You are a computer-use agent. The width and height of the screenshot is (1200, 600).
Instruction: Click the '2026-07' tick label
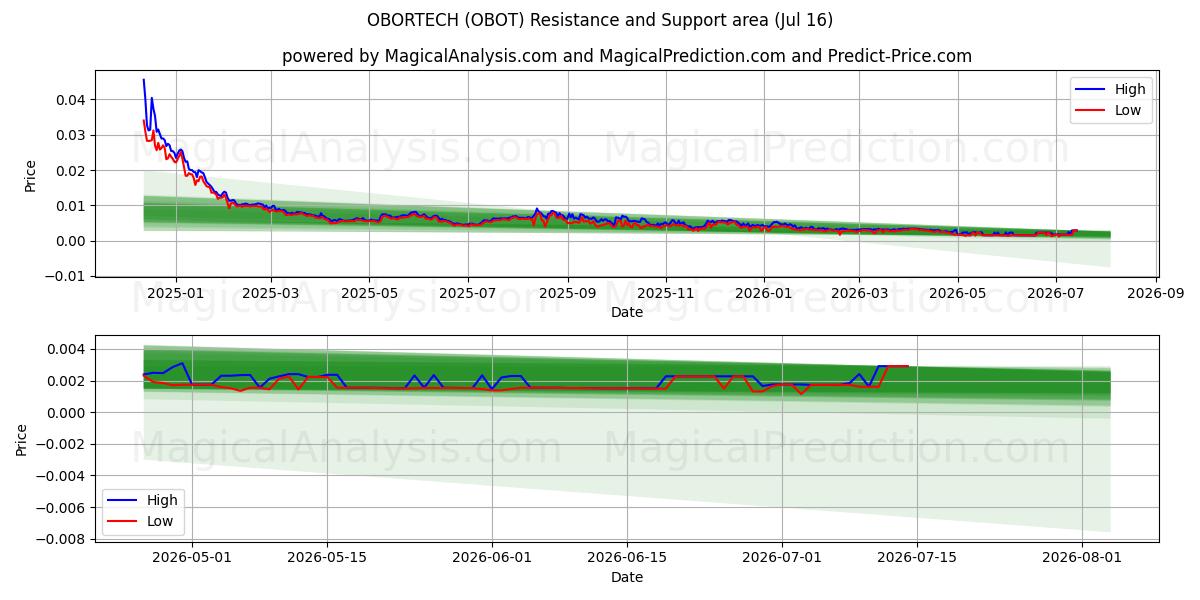(x=1056, y=293)
